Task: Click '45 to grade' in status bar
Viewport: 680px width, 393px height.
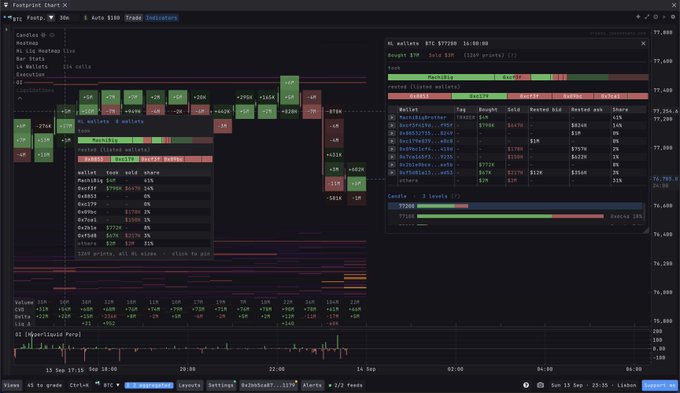Action: pyautogui.click(x=44, y=385)
